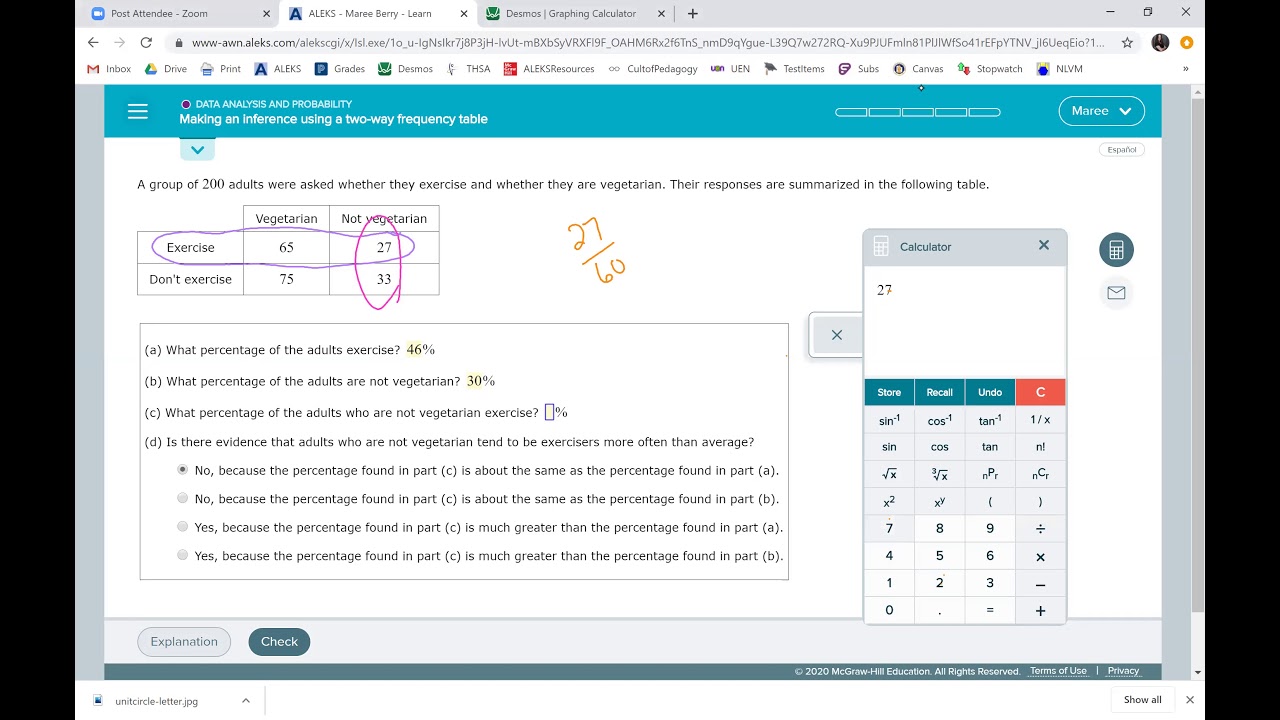Expand the chevron under the topic header
The width and height of the screenshot is (1280, 720).
[197, 150]
